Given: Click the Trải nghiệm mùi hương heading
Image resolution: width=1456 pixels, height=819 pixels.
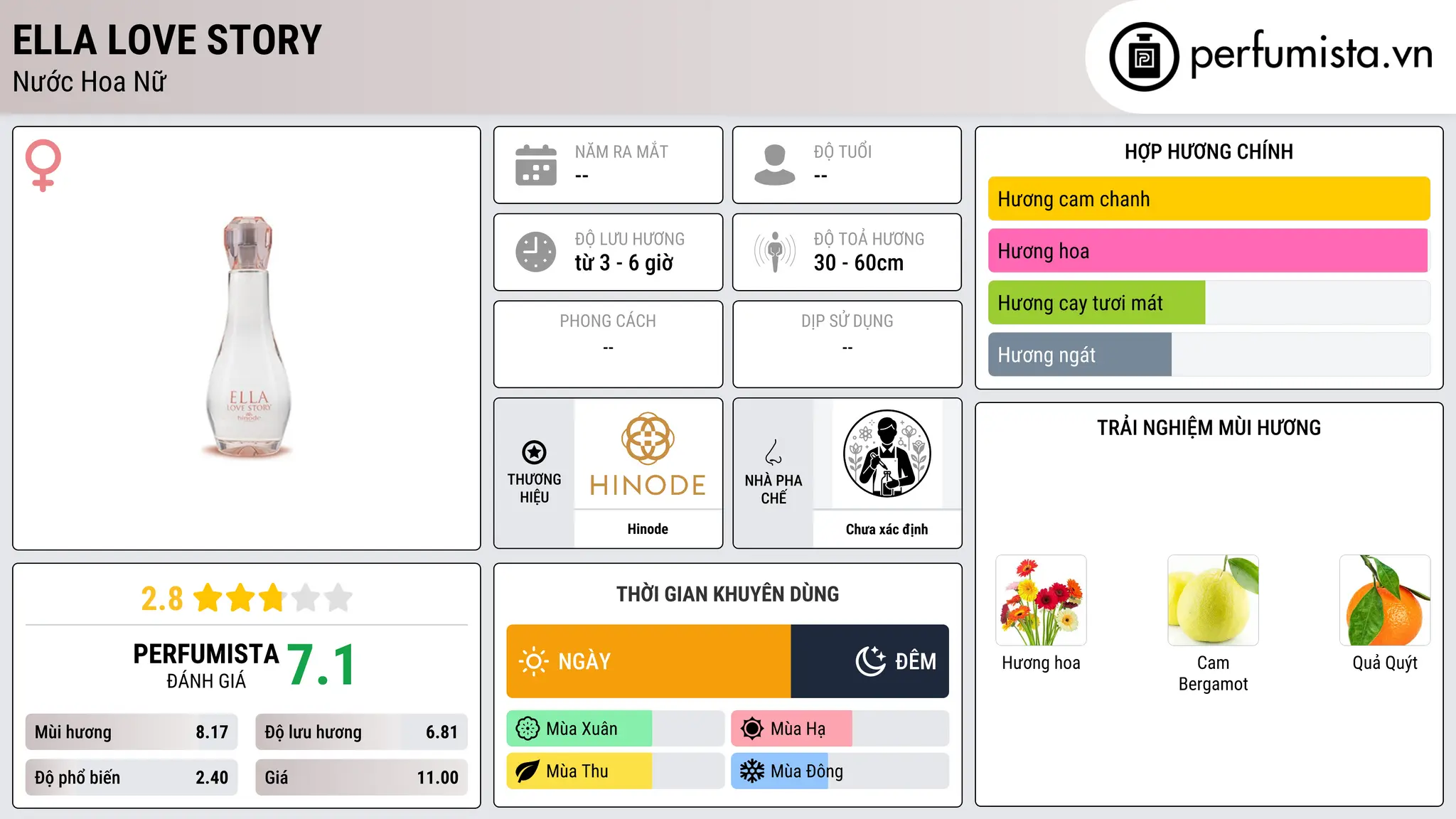Looking at the screenshot, I should 1209,427.
